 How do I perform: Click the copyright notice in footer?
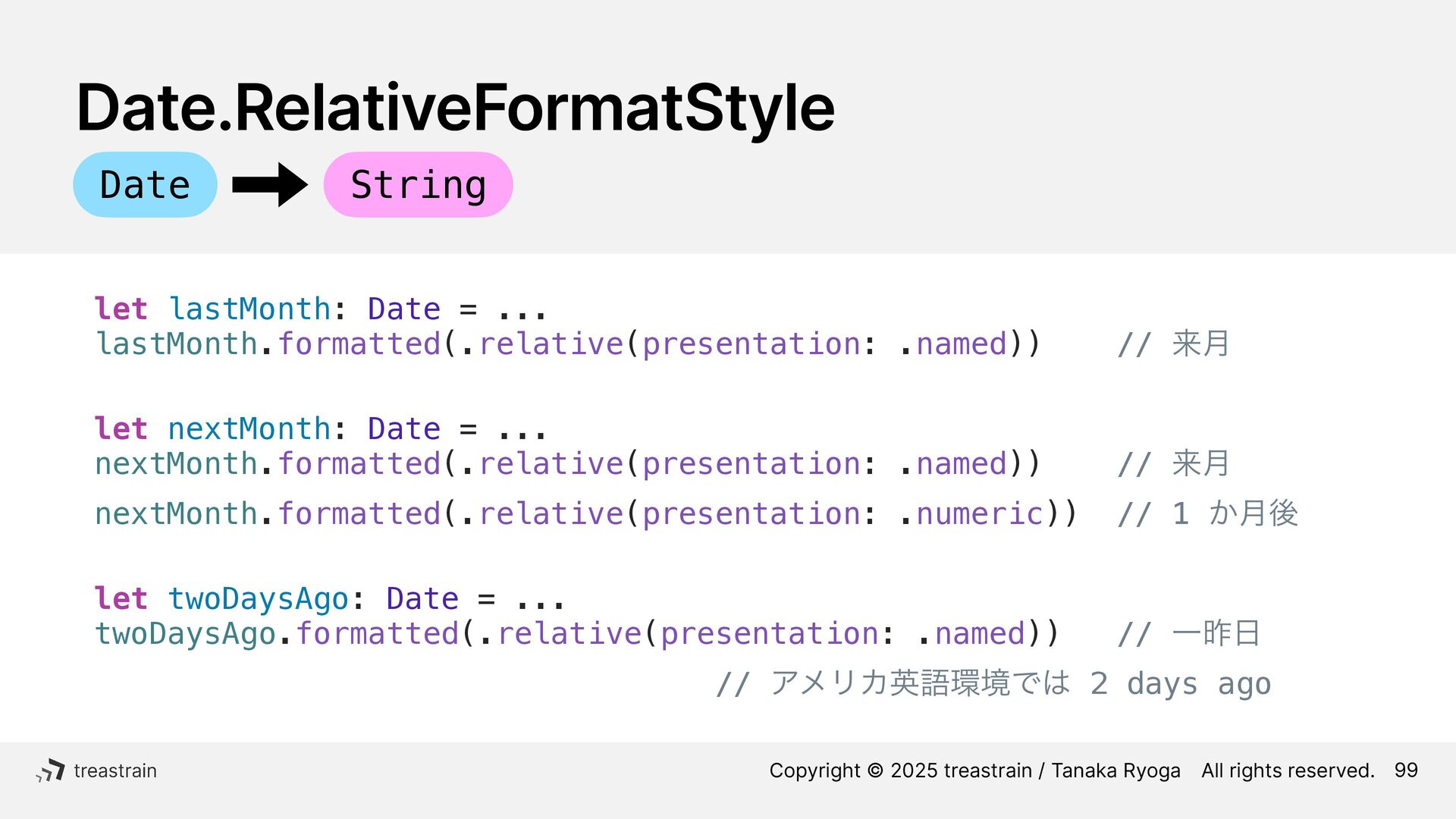pos(974,770)
